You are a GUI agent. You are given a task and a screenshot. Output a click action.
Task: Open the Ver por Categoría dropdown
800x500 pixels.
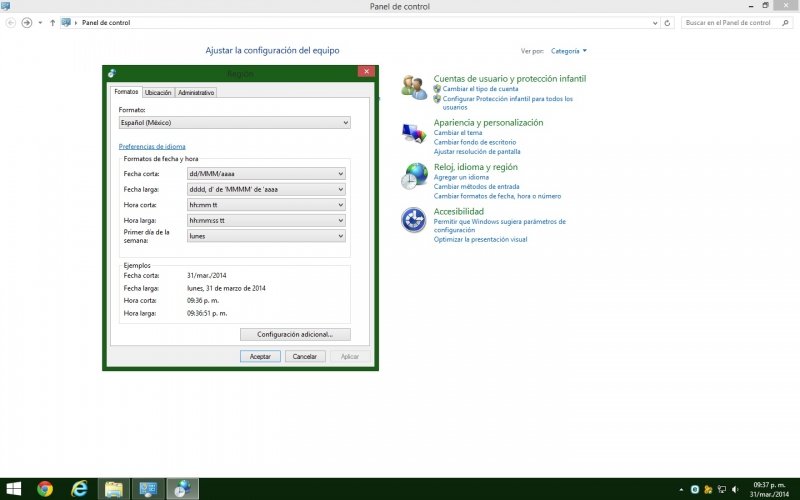point(569,50)
